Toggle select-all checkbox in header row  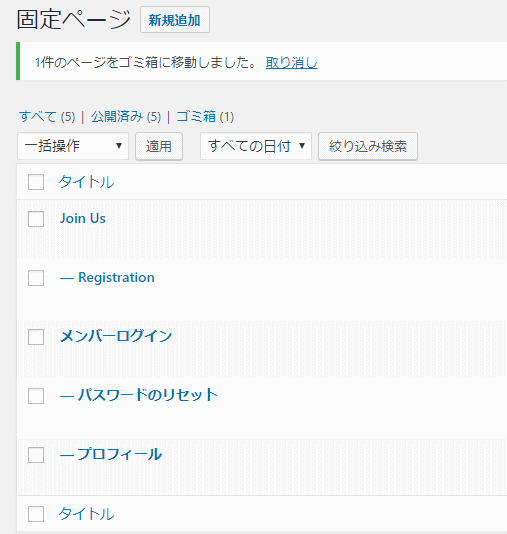click(36, 182)
